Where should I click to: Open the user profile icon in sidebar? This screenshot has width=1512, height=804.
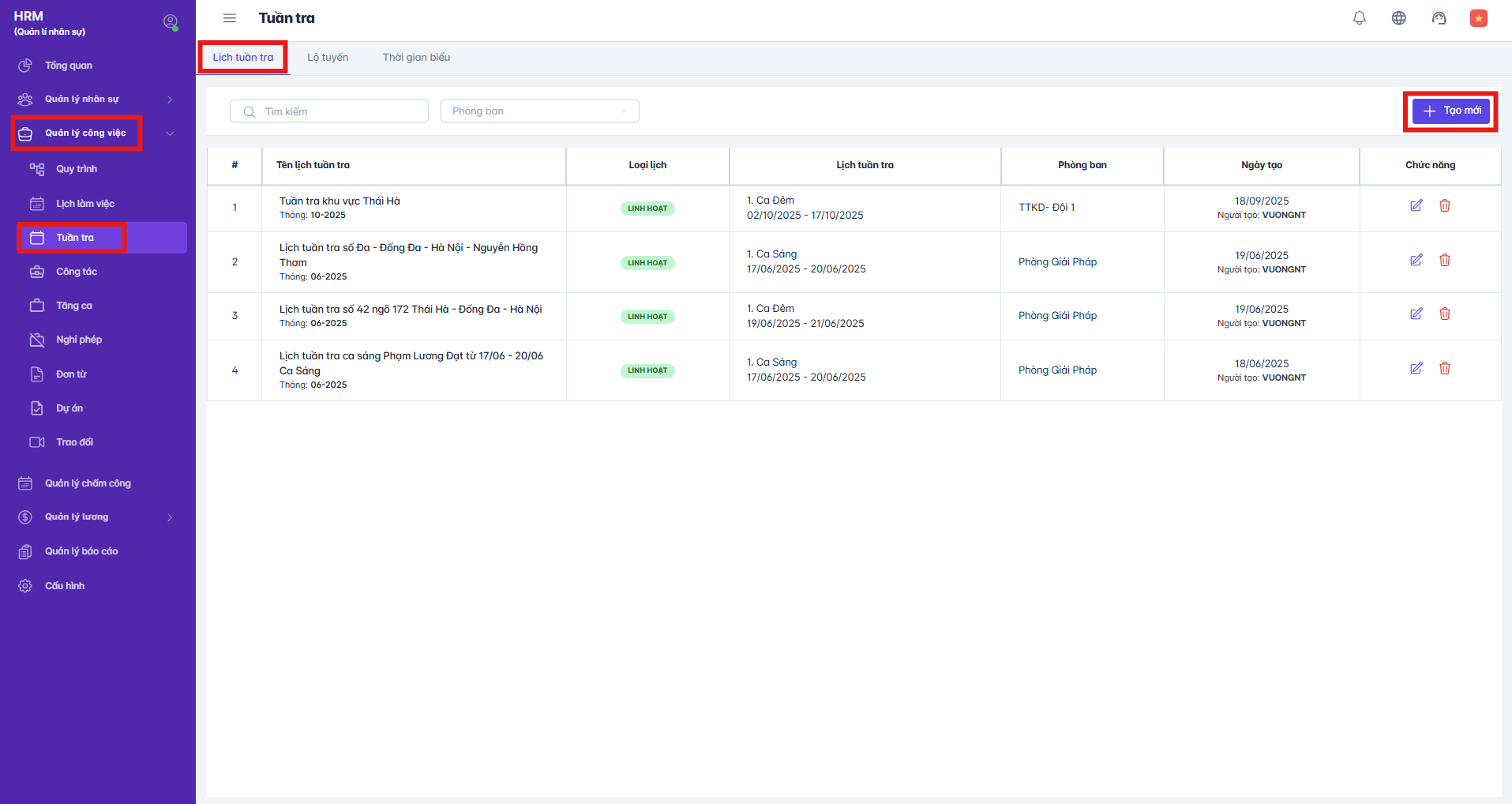tap(170, 22)
